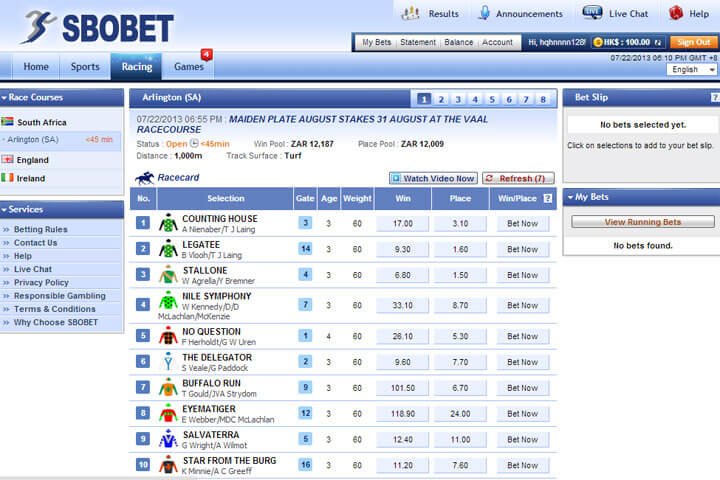Click the Win/Place column help question icon
The image size is (720, 480).
click(547, 198)
